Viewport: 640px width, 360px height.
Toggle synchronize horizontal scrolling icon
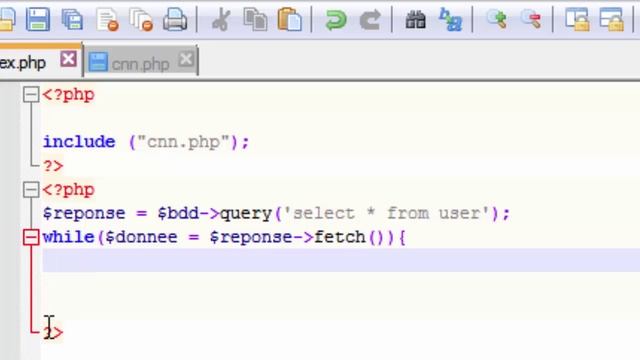click(611, 19)
